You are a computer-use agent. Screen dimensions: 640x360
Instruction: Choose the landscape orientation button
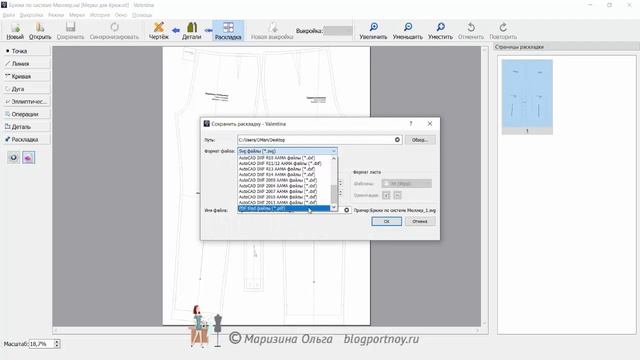[x=398, y=195]
